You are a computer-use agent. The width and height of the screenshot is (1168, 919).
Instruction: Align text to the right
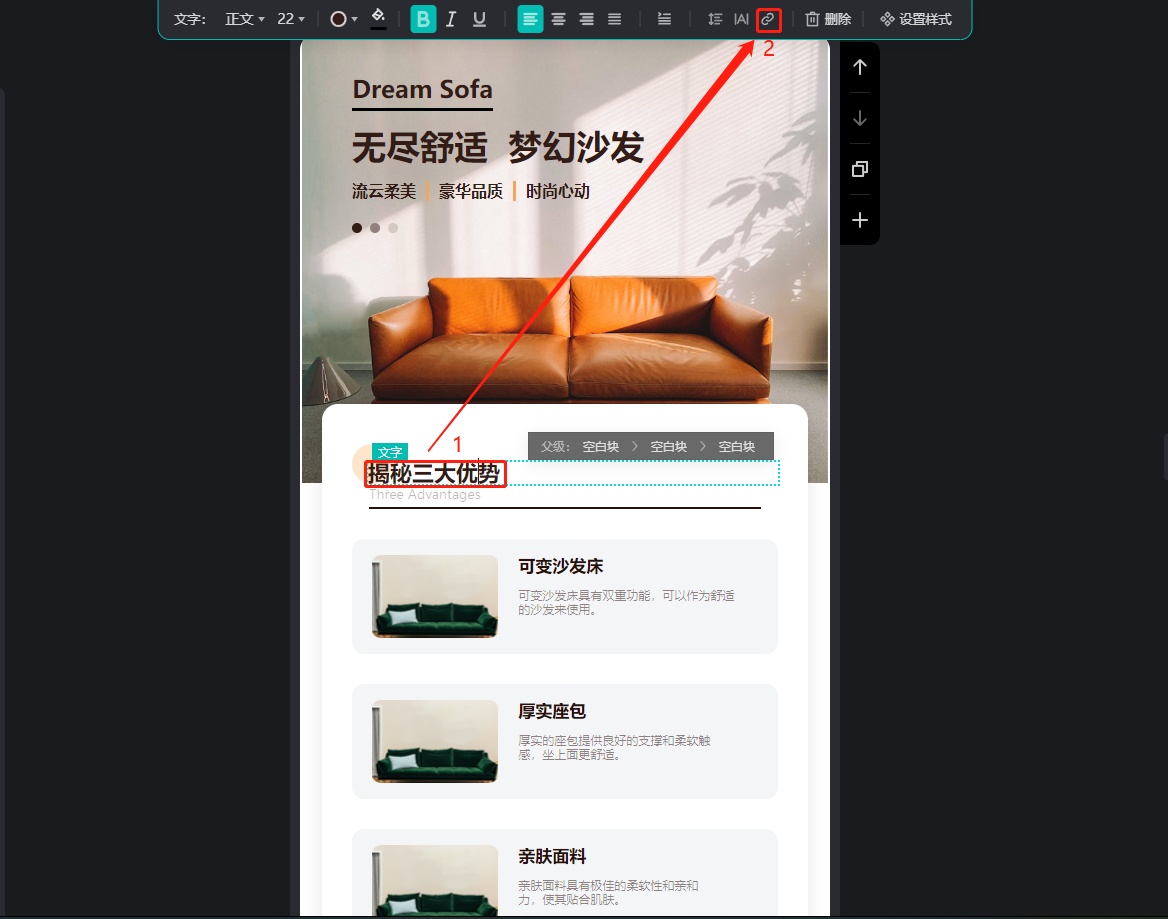[586, 19]
